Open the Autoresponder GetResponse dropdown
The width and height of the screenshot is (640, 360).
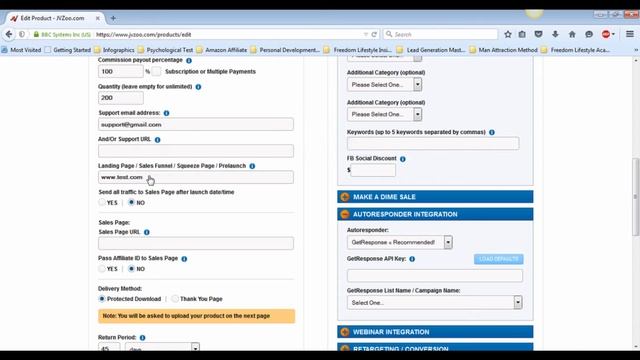[400, 242]
